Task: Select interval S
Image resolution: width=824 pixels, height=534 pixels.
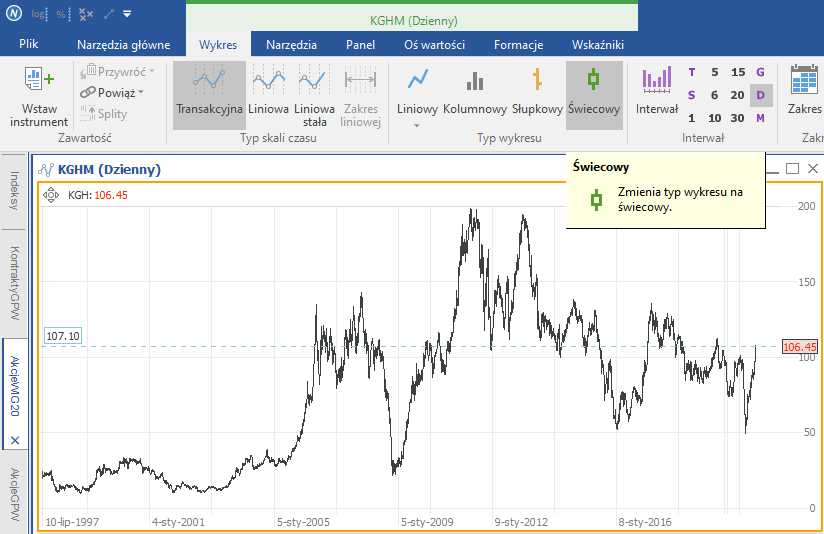Action: [x=692, y=95]
